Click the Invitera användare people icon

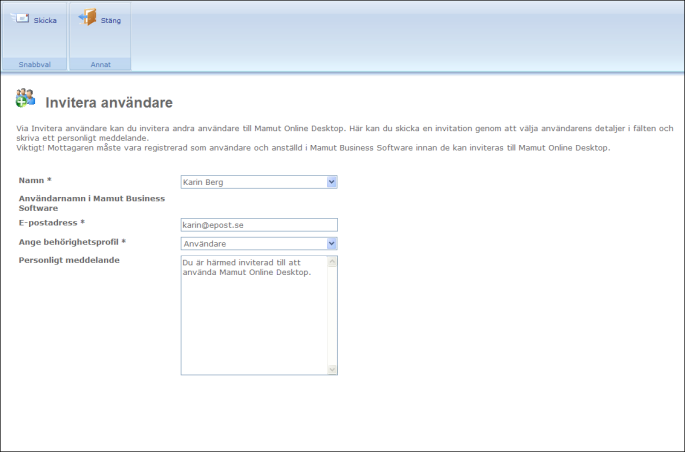pyautogui.click(x=25, y=98)
